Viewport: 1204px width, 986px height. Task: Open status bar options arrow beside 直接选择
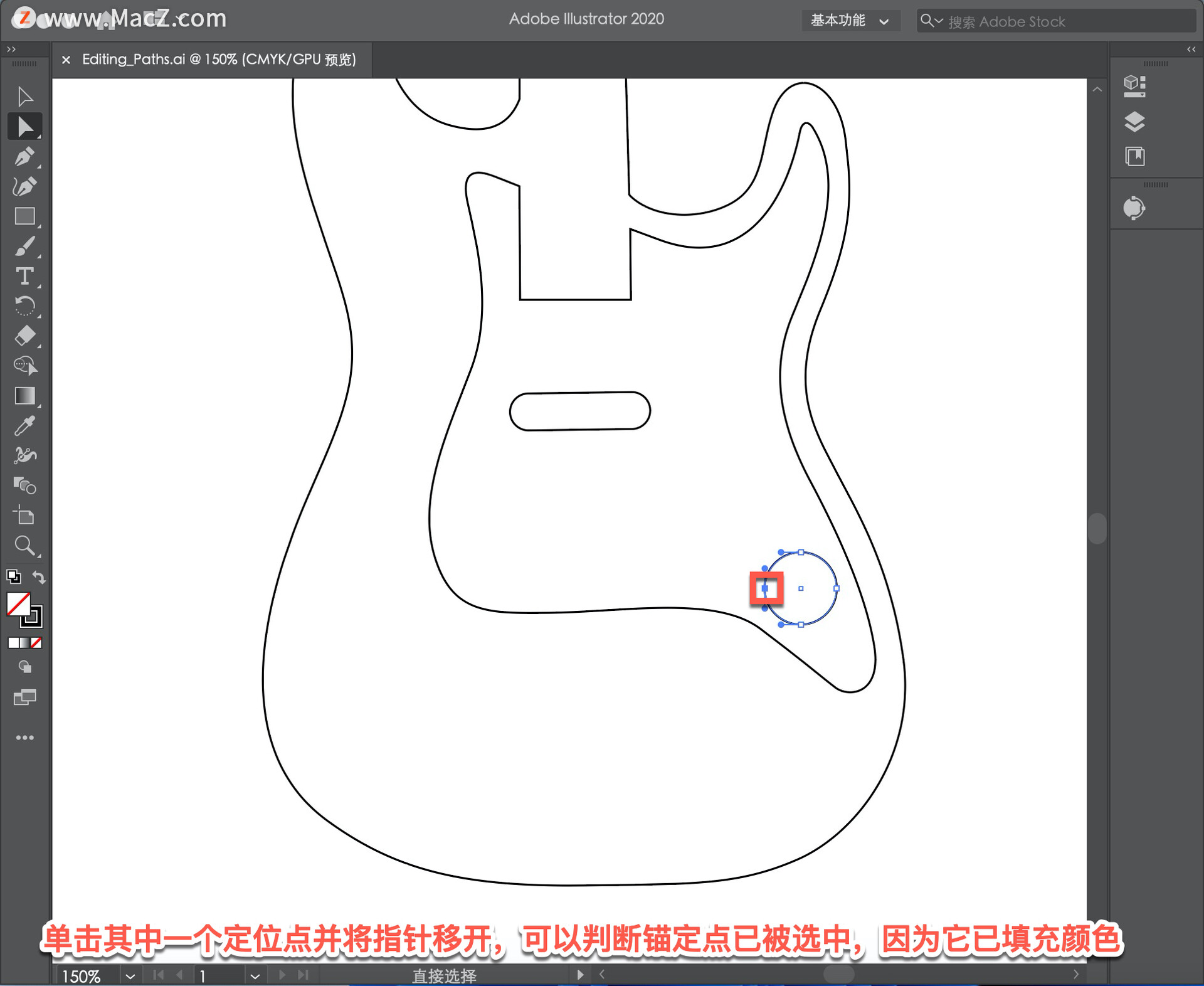click(580, 975)
